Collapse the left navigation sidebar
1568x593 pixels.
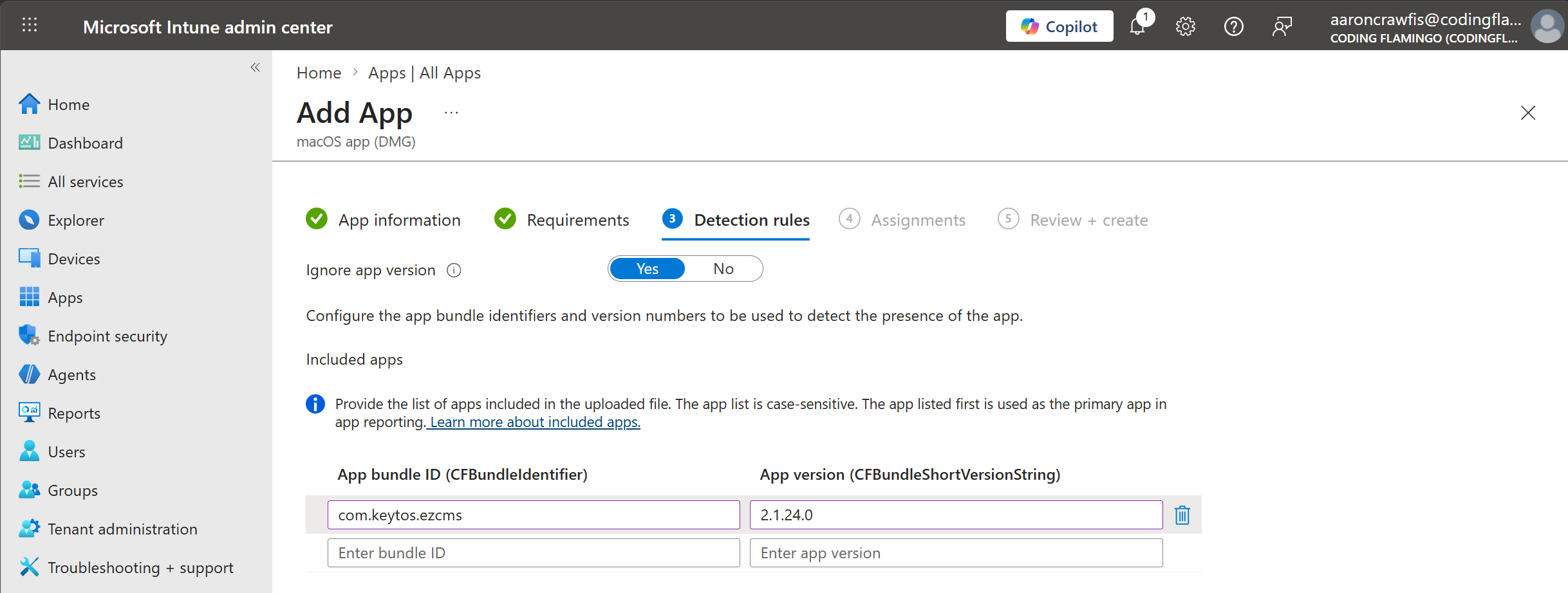click(x=254, y=67)
